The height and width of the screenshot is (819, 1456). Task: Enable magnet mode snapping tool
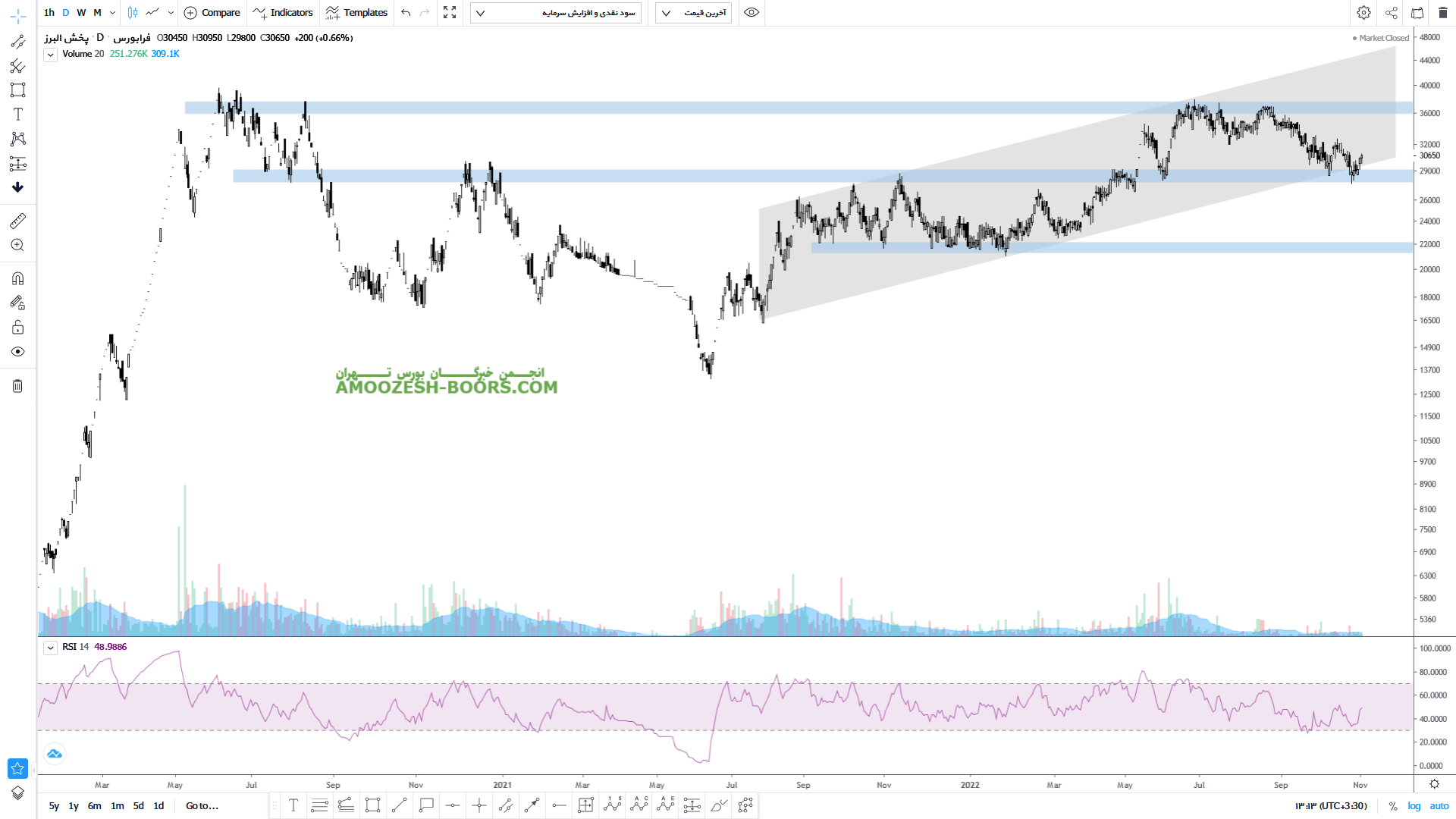click(18, 278)
